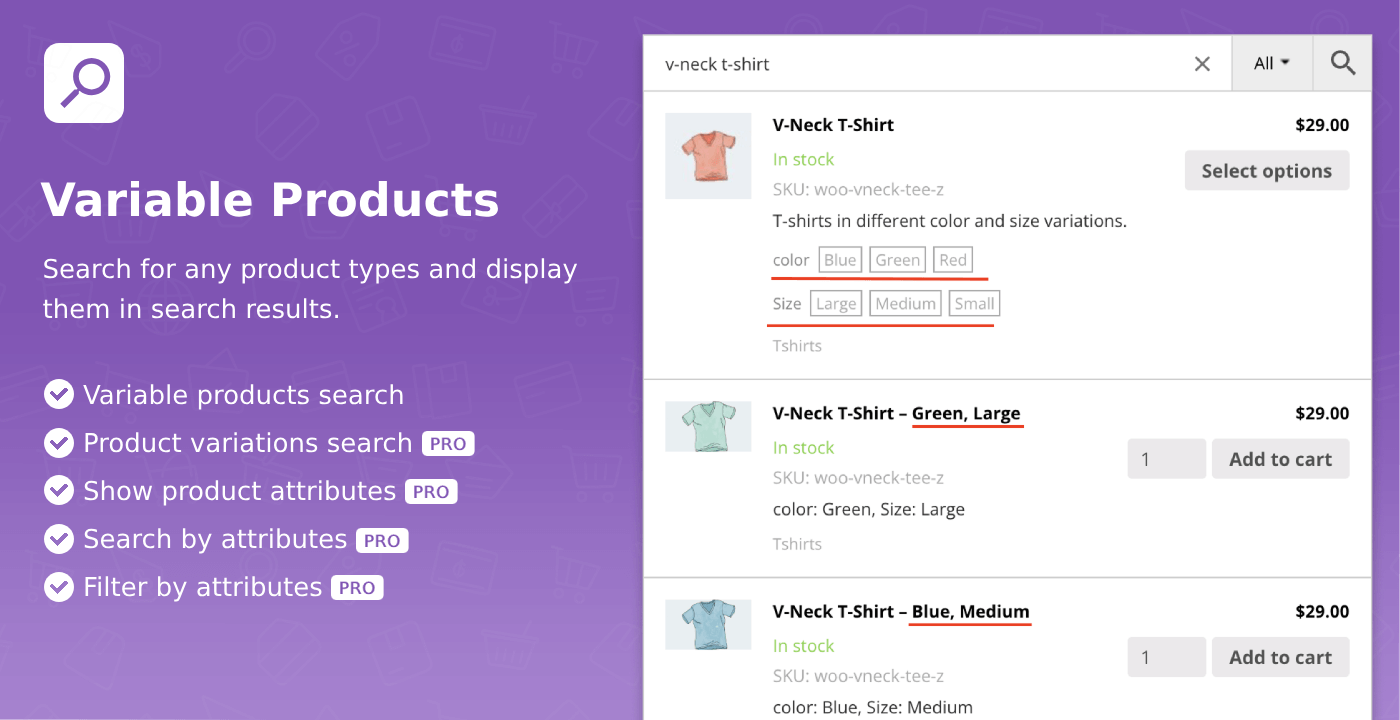Click 'color' attribute label in first product

[x=791, y=260]
